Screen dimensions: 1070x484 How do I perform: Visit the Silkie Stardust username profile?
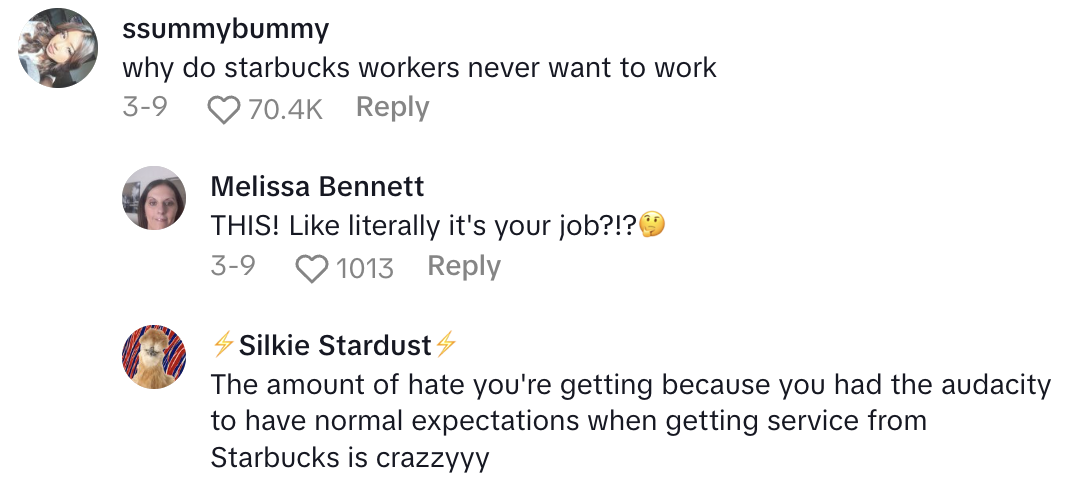point(335,346)
